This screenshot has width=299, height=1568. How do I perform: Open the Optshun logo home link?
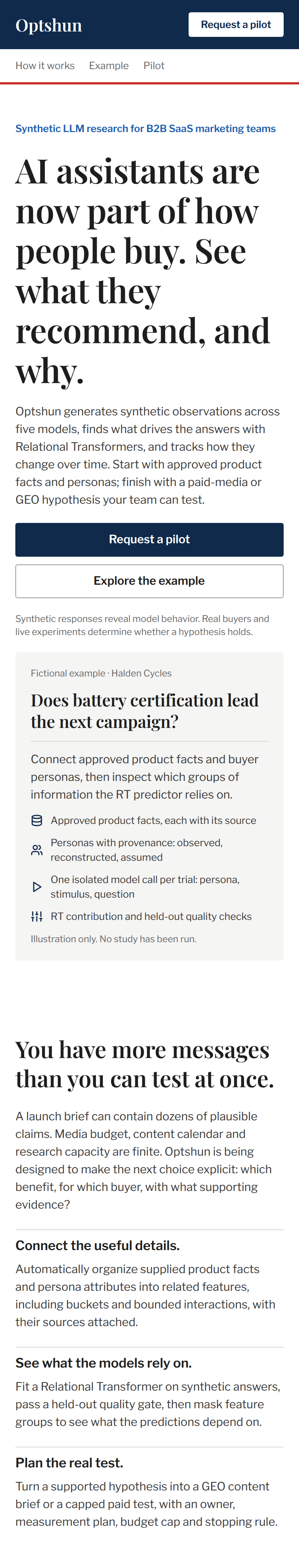tap(49, 25)
